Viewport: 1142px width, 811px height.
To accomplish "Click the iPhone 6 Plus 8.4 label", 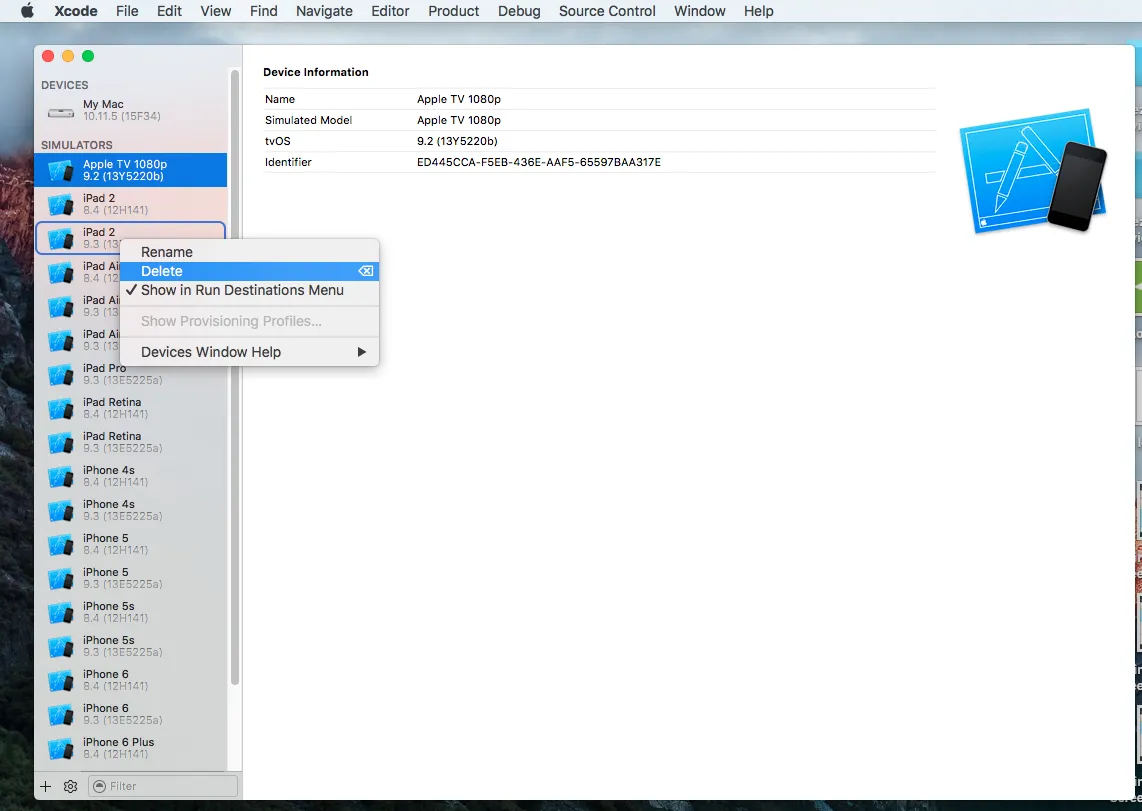I will (118, 748).
